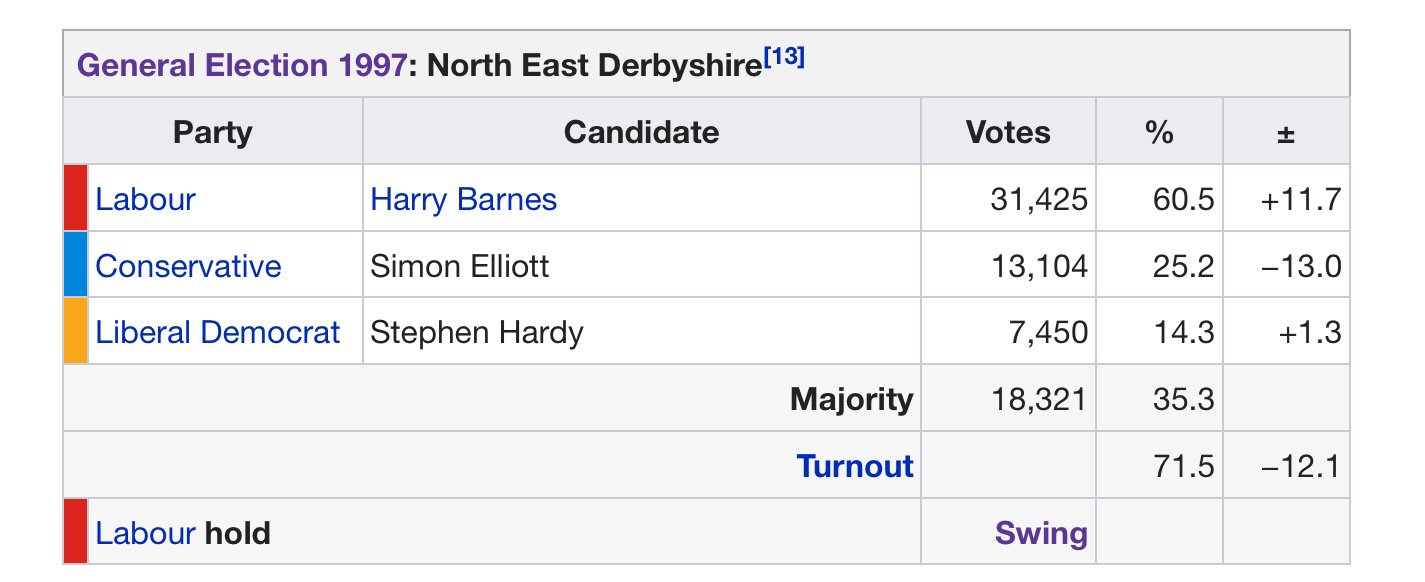
Task: Click the Candidate column header
Action: tap(641, 132)
